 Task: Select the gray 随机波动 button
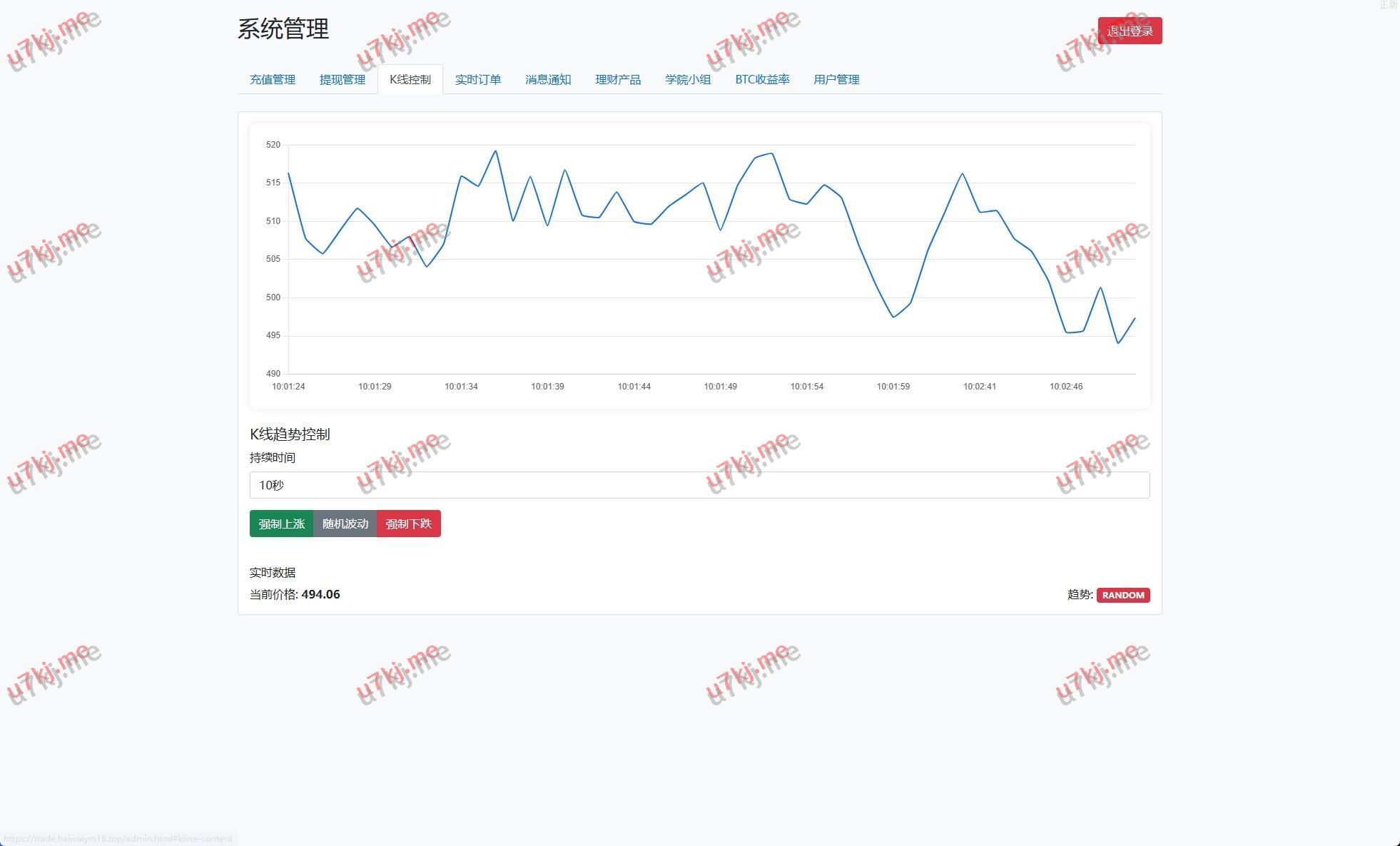coord(345,524)
